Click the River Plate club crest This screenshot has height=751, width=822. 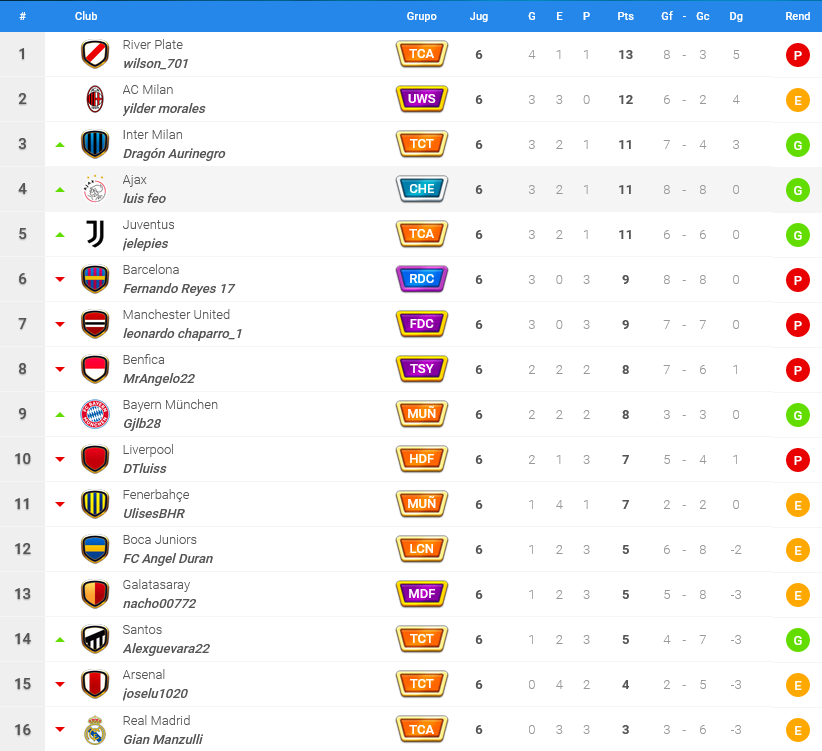point(95,54)
